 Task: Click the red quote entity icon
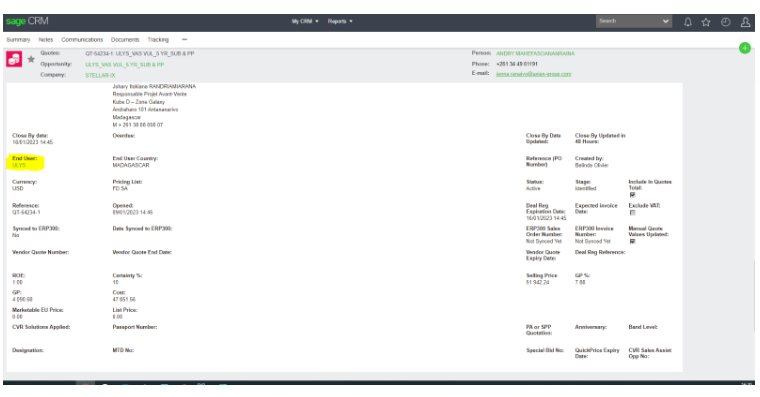click(14, 59)
